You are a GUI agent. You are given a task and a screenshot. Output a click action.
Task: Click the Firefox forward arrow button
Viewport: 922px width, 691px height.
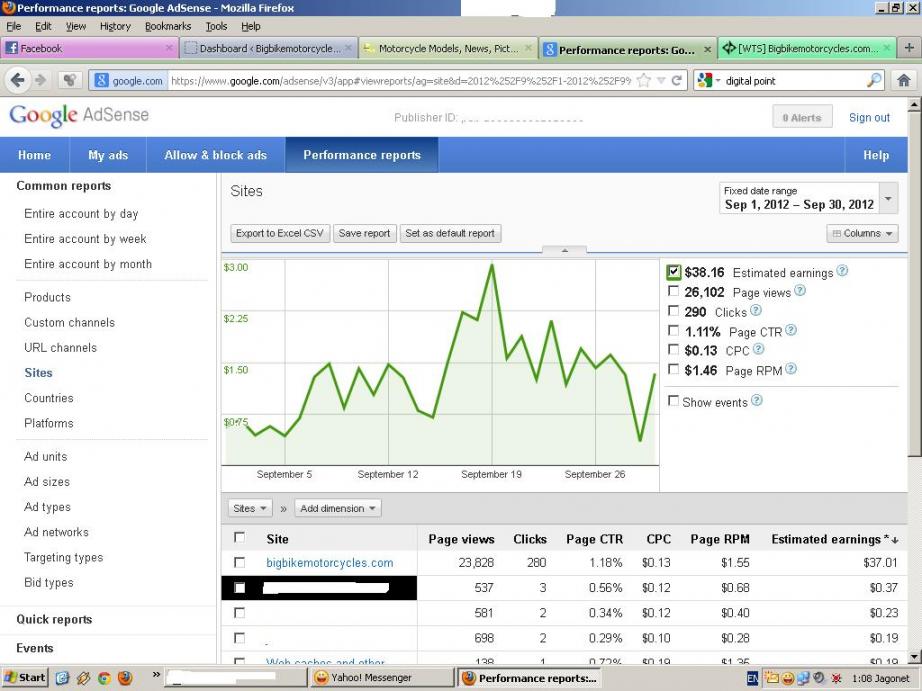pos(40,80)
